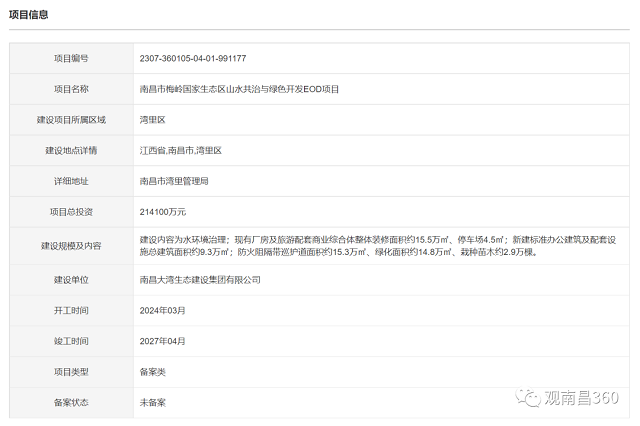640x426 pixels.
Task: Click the 观南昌360 watermark text
Action: 582,399
